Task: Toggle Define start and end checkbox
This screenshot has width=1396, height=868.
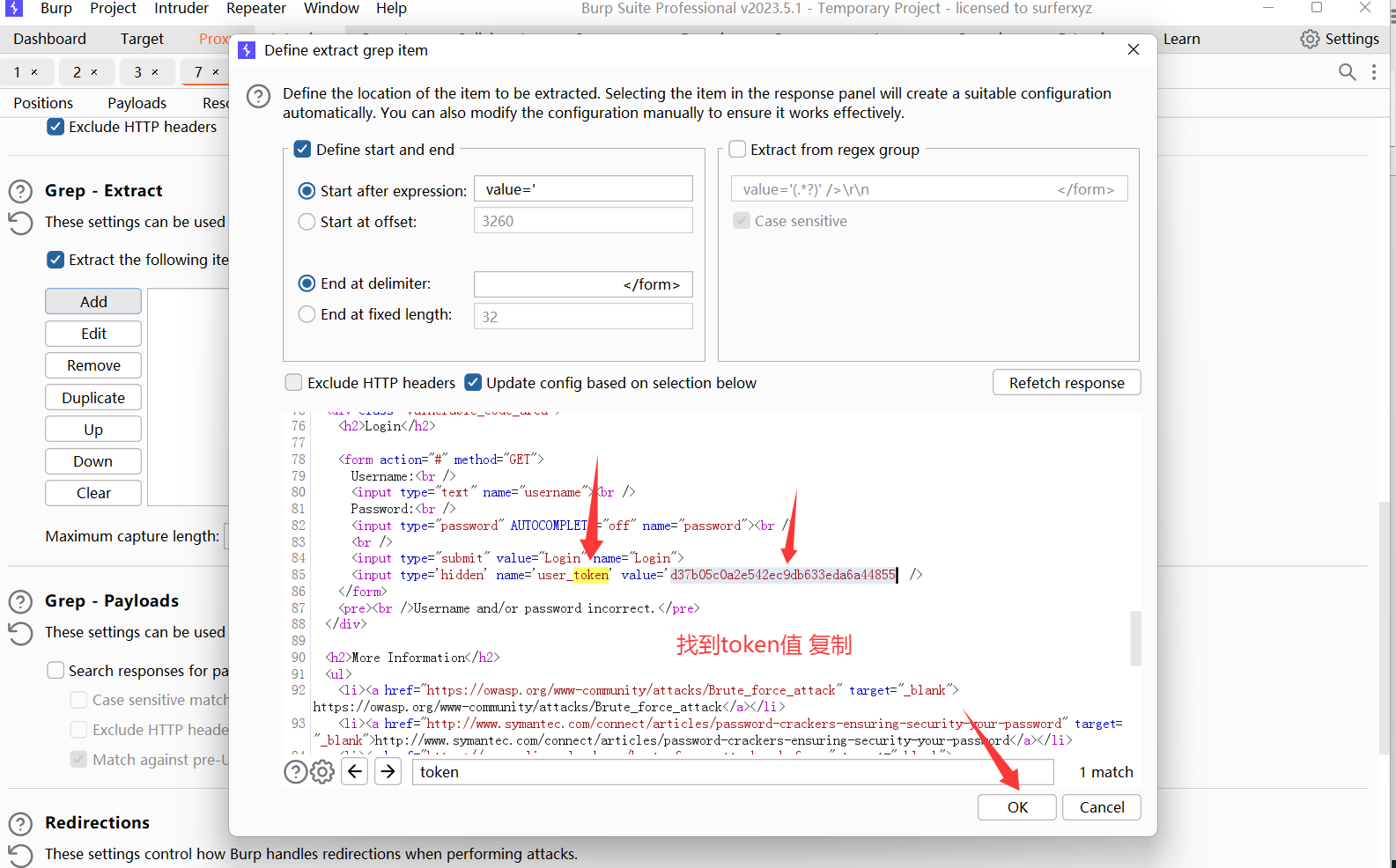Action: point(302,149)
